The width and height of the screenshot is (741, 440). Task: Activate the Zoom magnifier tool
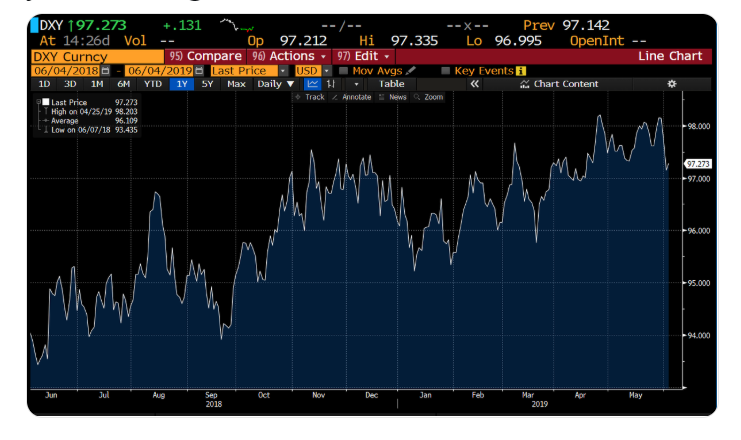click(417, 97)
